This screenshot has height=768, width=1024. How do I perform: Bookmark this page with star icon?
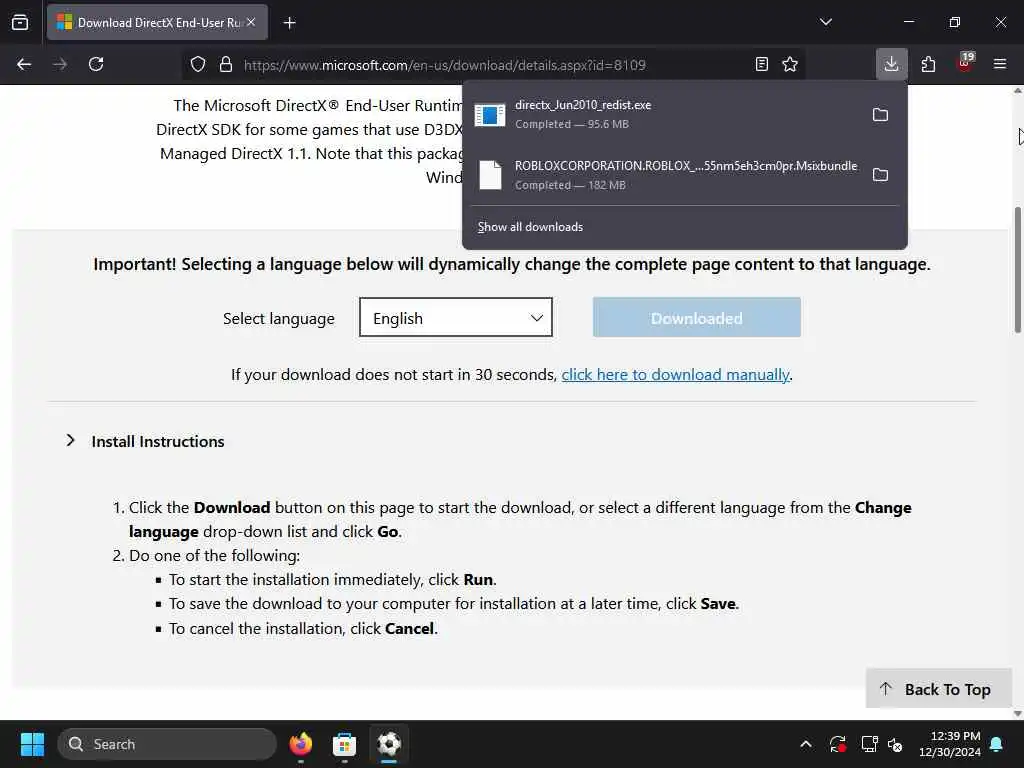(790, 64)
